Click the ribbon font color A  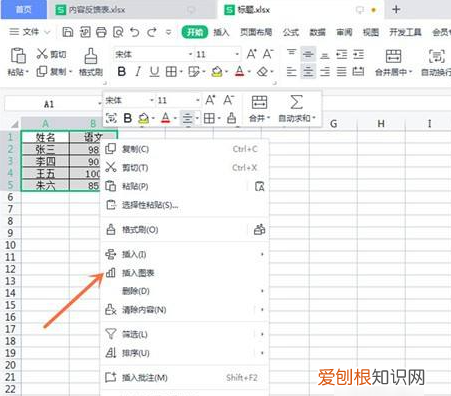click(240, 71)
